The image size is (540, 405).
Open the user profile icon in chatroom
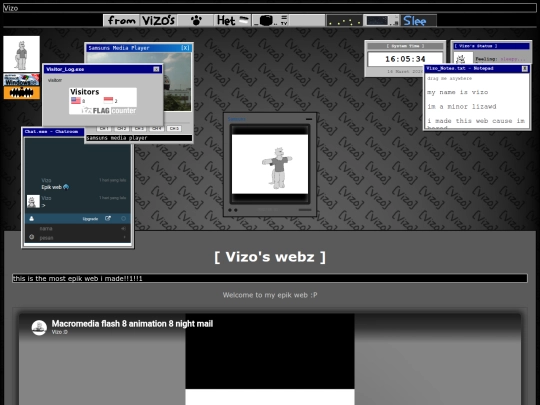click(31, 218)
